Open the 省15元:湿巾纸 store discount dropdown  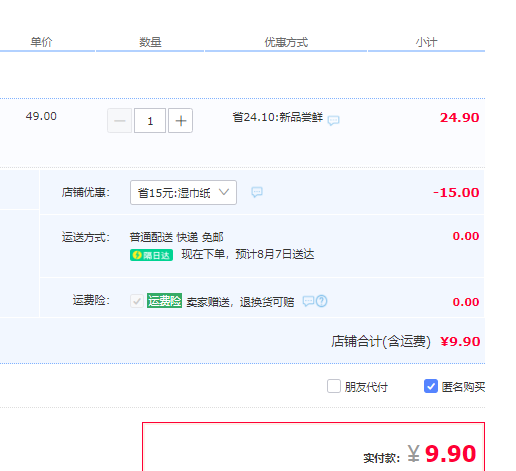click(x=183, y=193)
